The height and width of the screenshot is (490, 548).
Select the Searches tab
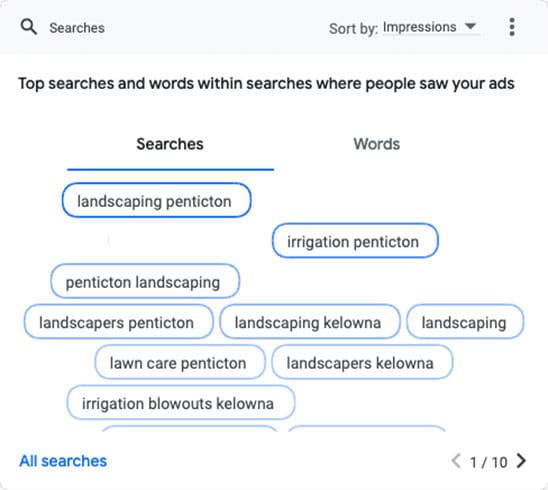click(x=170, y=144)
